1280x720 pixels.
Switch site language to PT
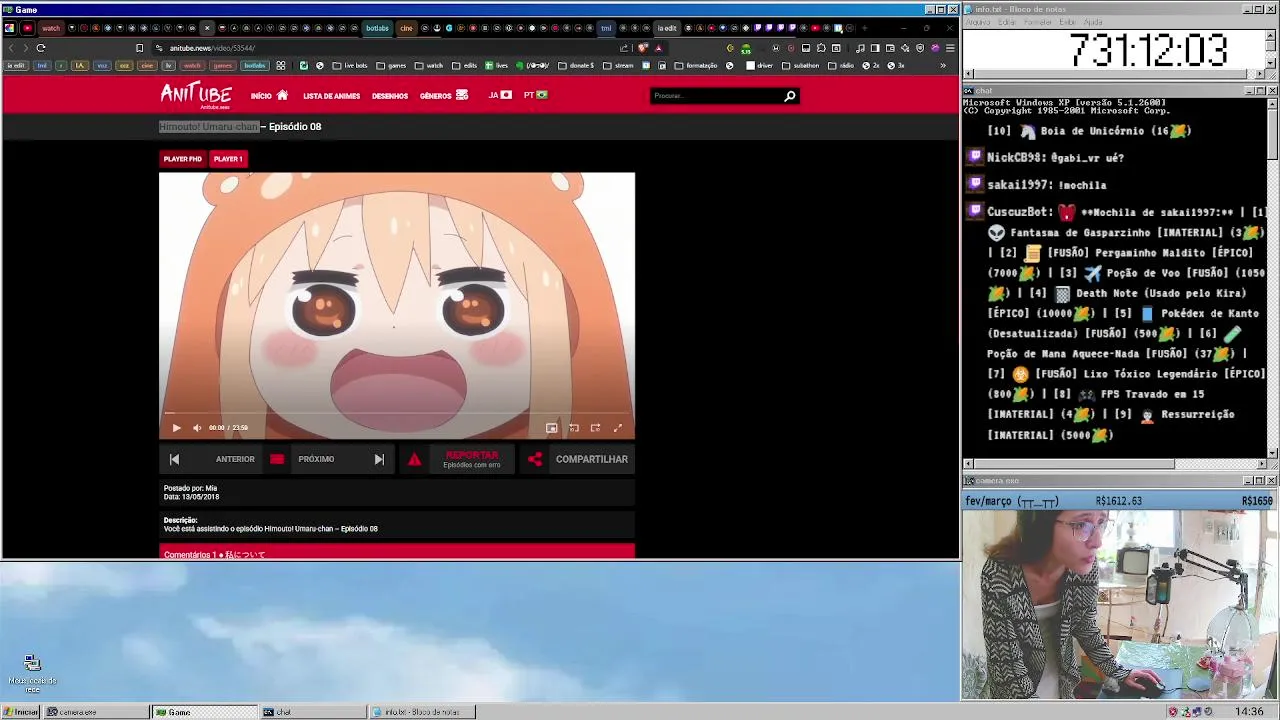pos(536,95)
